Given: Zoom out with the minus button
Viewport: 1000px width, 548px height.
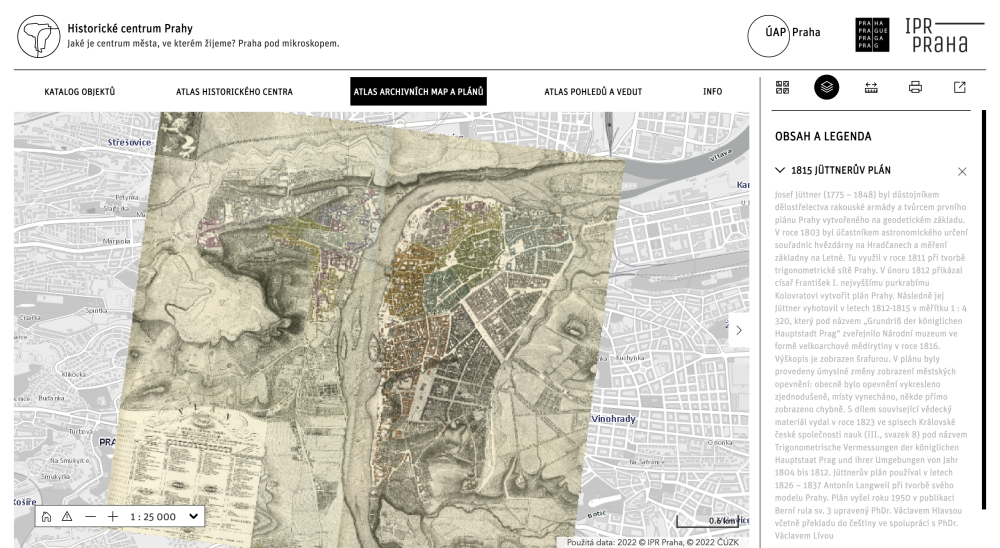Looking at the screenshot, I should (91, 517).
